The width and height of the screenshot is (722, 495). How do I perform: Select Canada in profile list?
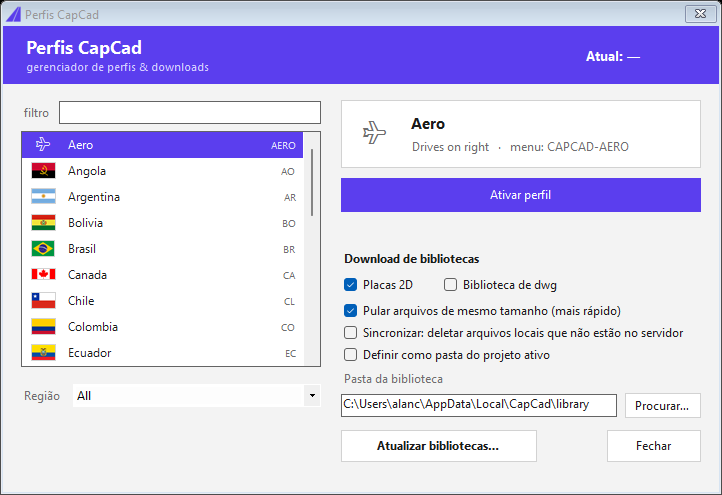(162, 275)
